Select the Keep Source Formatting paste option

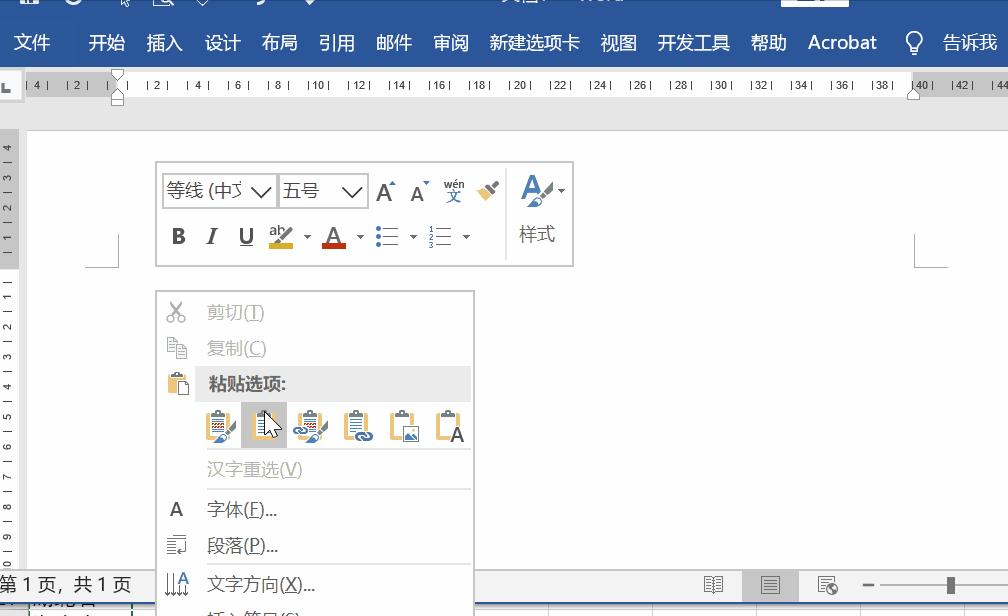(x=220, y=425)
